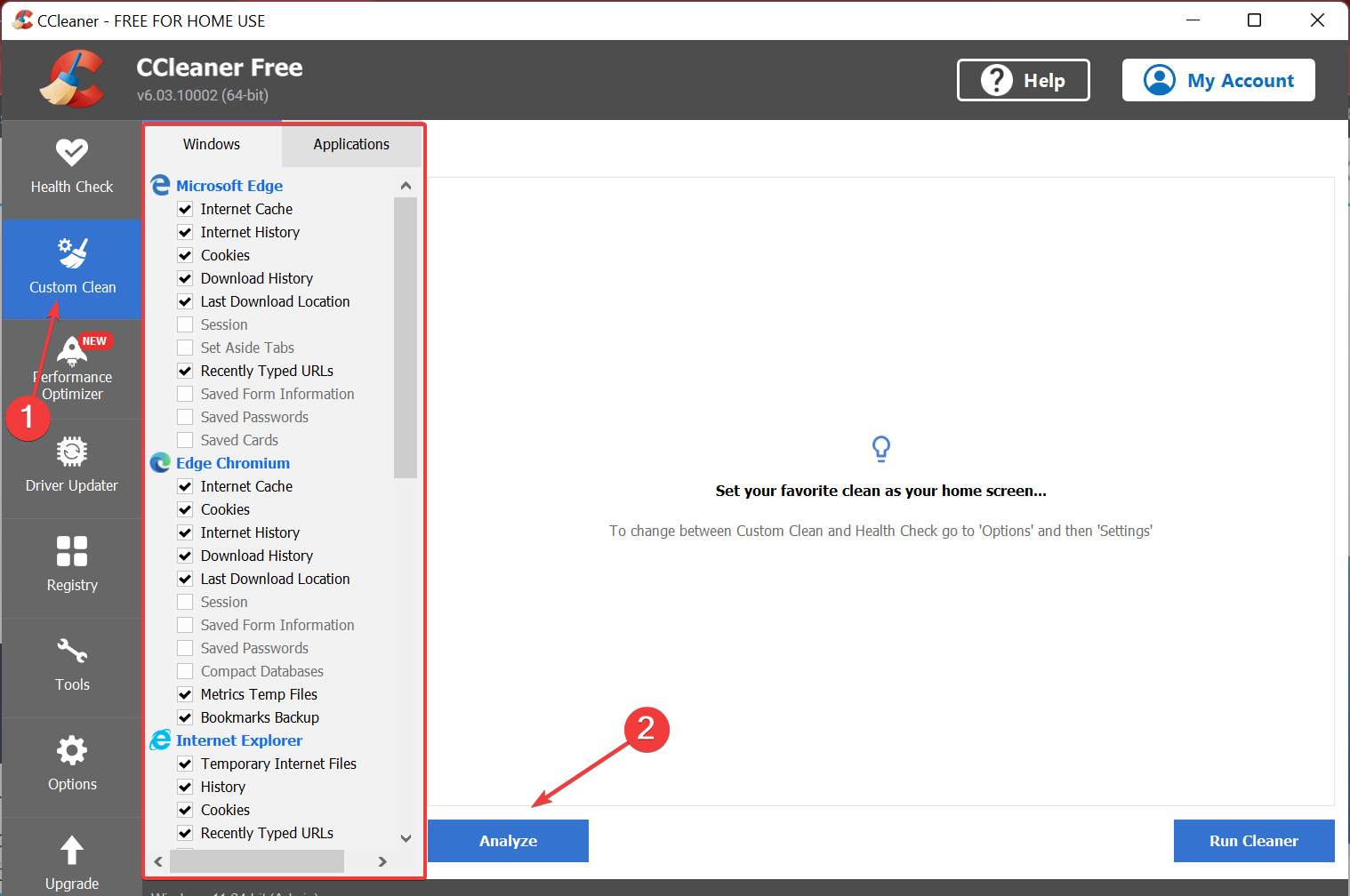Uncheck Internet Cache under Microsoft Edge
Image resolution: width=1350 pixels, height=896 pixels.
(185, 209)
